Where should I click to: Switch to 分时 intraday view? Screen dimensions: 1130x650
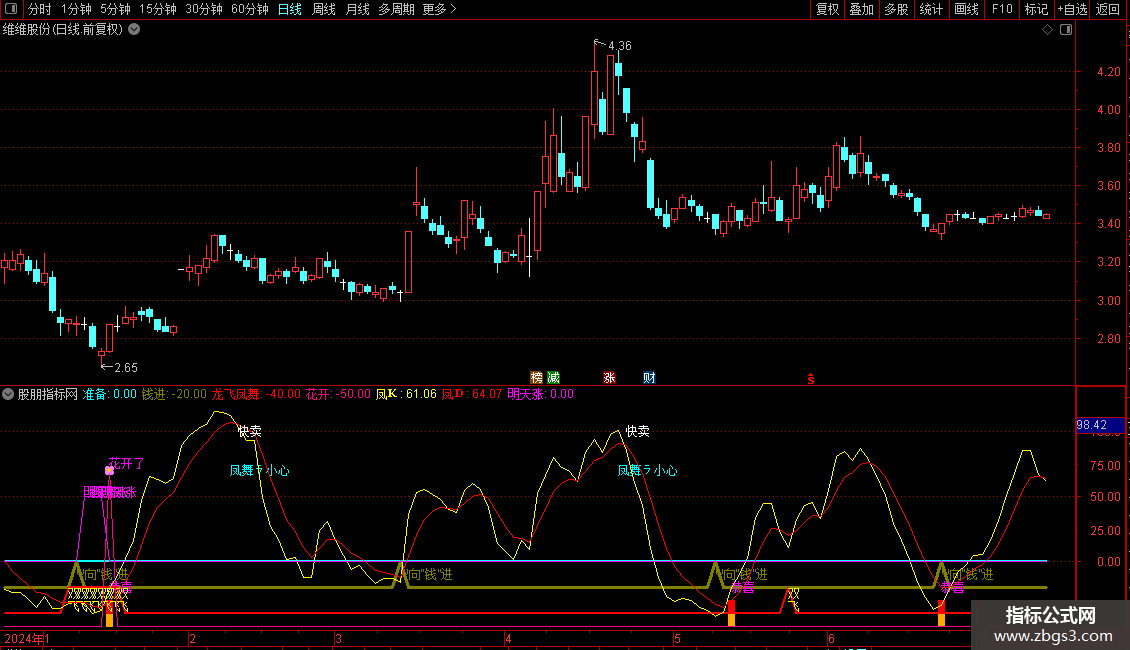pos(40,9)
